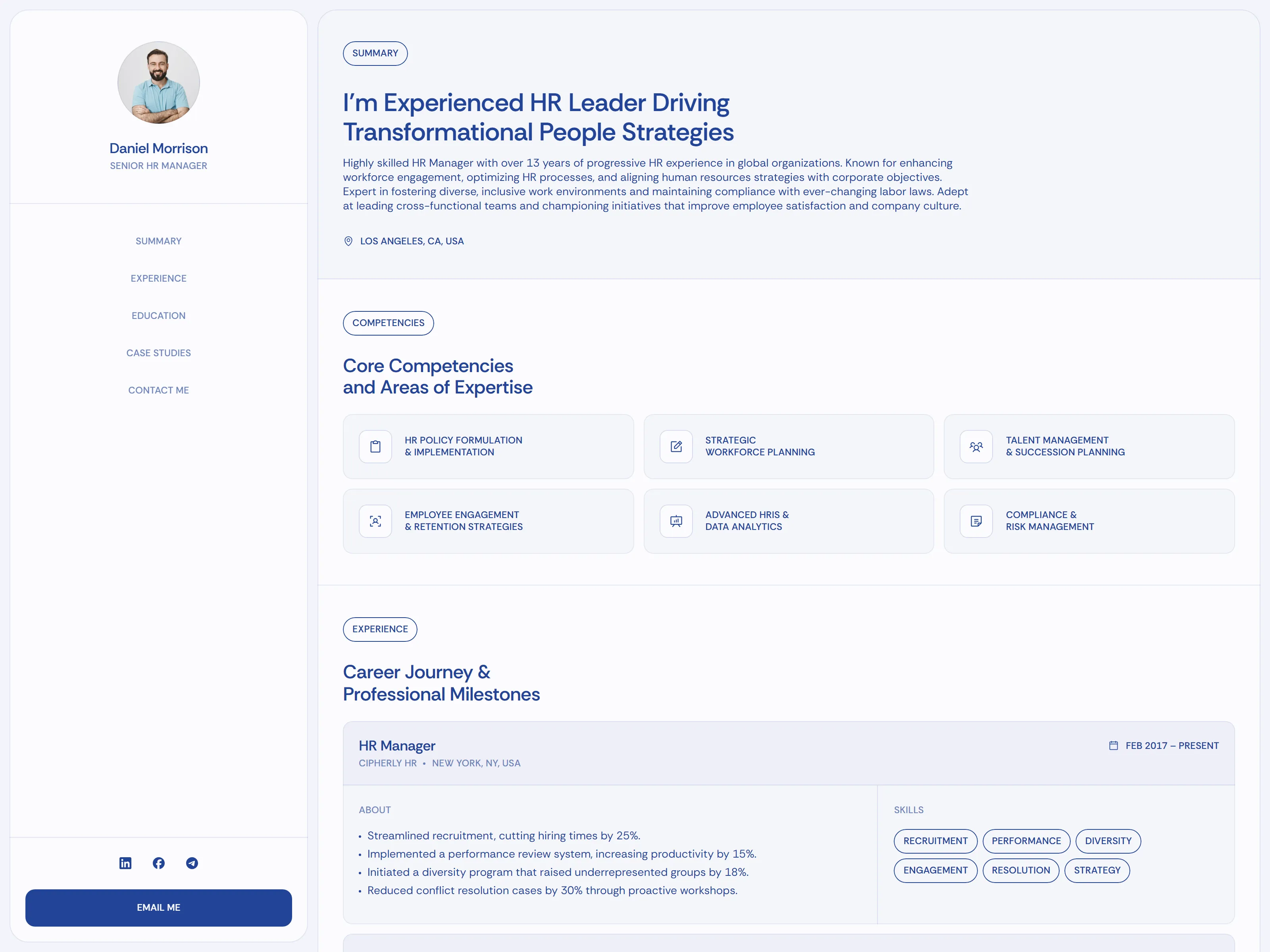Click the bullet about the diversity program
The image size is (1270, 952).
coord(558,872)
